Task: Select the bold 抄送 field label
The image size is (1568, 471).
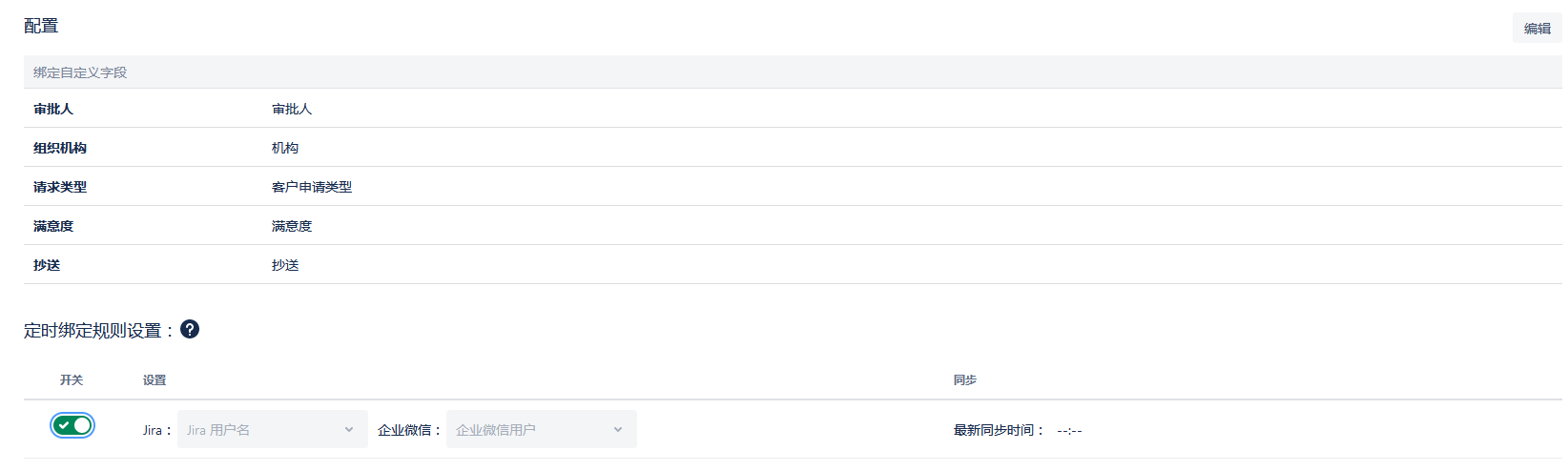Action: [47, 266]
